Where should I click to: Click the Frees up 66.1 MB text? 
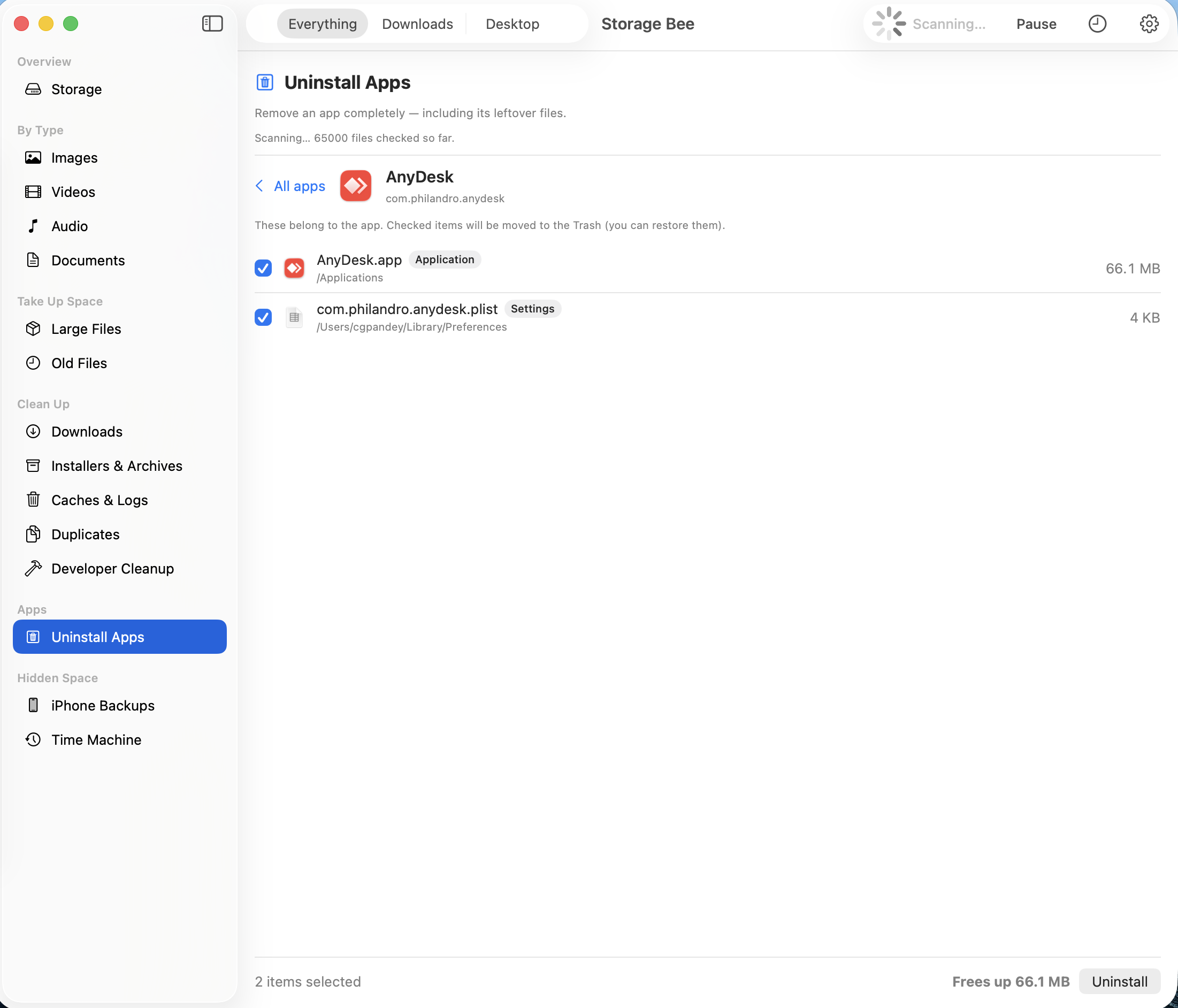tap(1011, 981)
